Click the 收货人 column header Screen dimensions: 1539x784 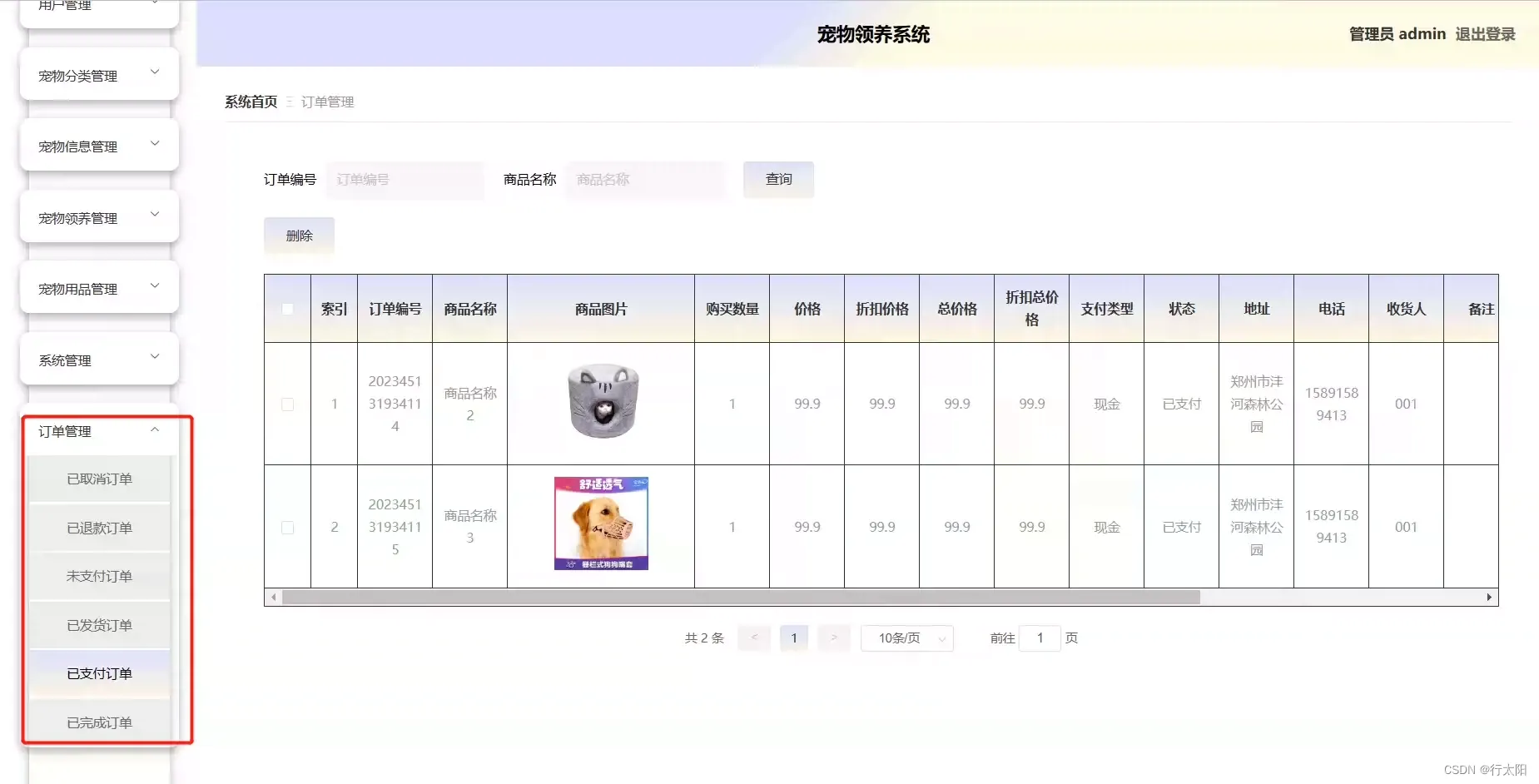(1407, 309)
